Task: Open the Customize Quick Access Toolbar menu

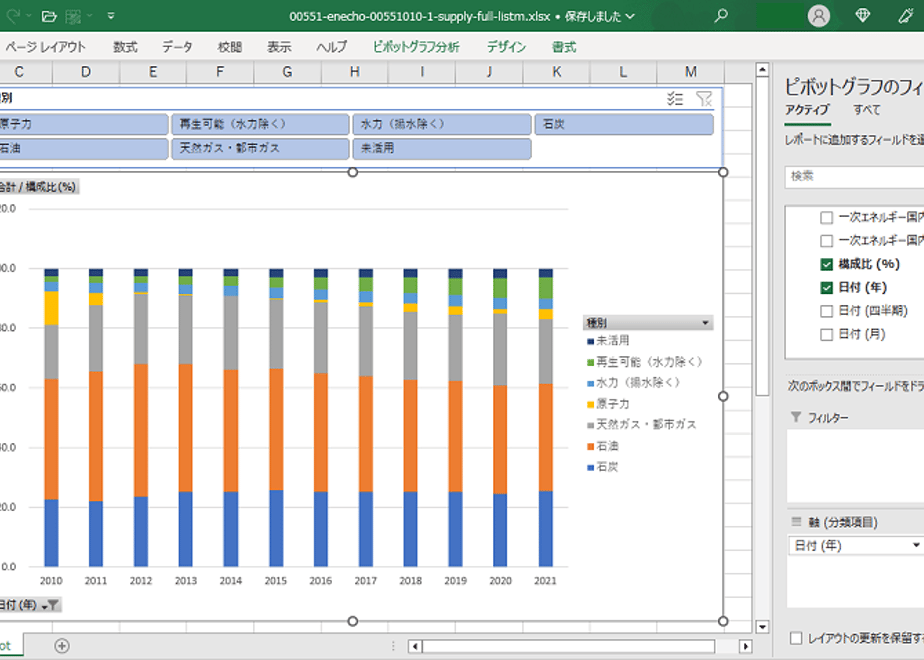Action: point(111,16)
